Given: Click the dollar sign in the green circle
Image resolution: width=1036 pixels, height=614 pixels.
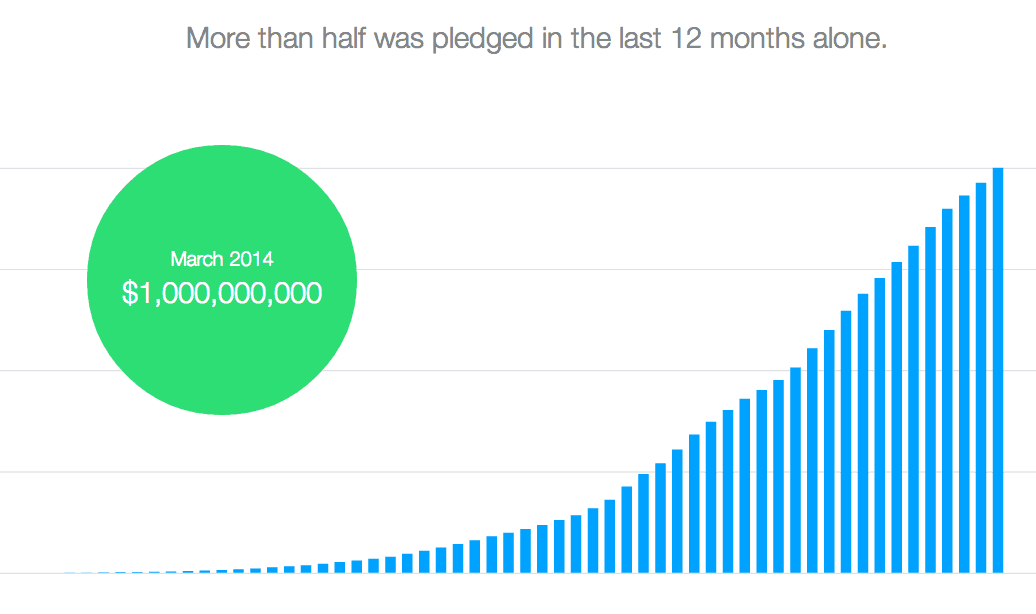Looking at the screenshot, I should click(x=129, y=293).
